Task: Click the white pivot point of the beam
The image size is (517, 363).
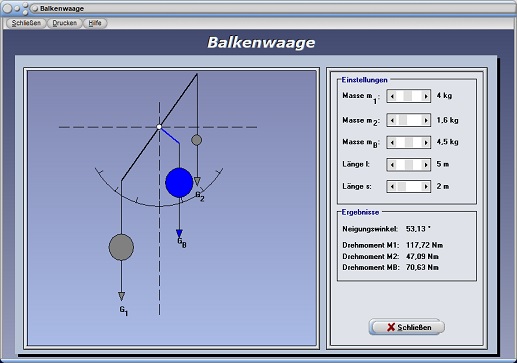Action: click(x=159, y=127)
